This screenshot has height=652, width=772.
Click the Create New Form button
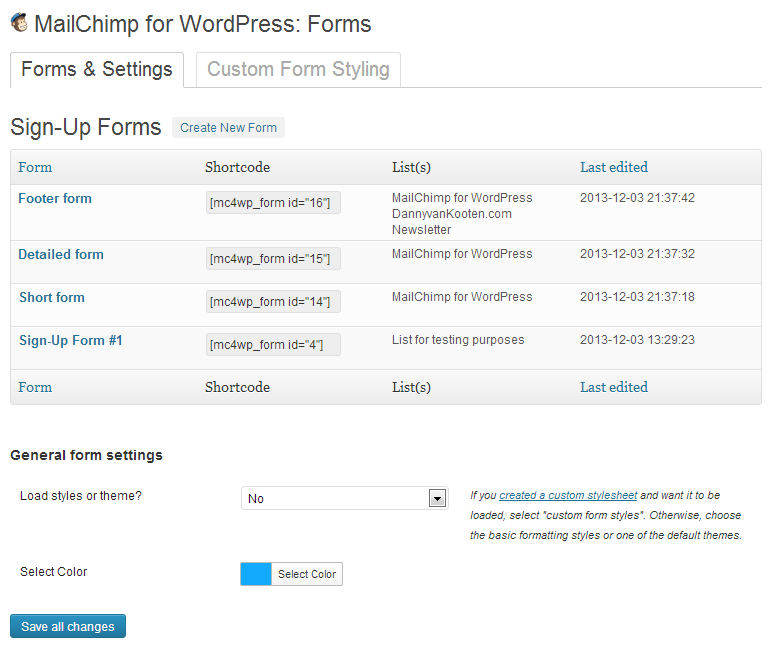point(228,128)
